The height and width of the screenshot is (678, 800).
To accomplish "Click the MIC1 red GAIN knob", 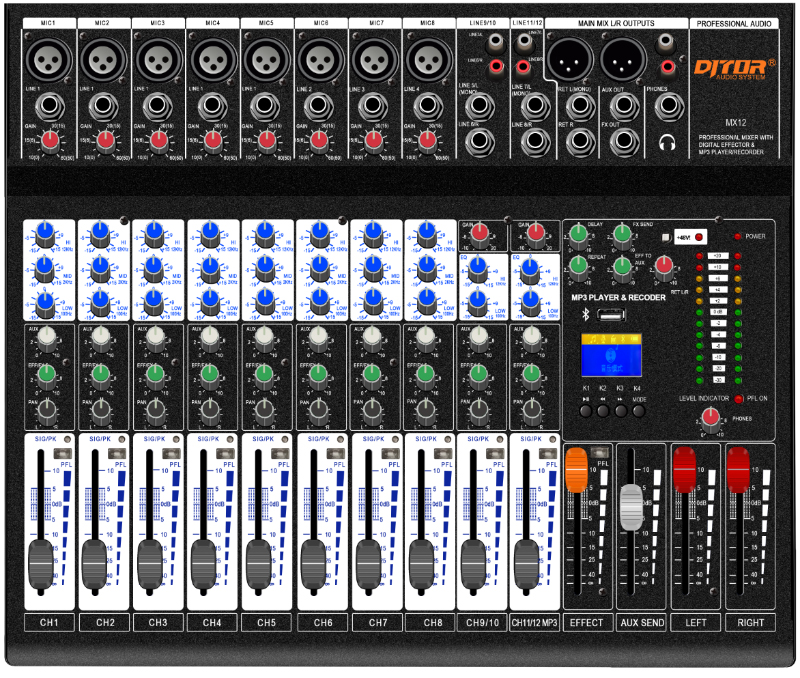I will click(x=51, y=140).
